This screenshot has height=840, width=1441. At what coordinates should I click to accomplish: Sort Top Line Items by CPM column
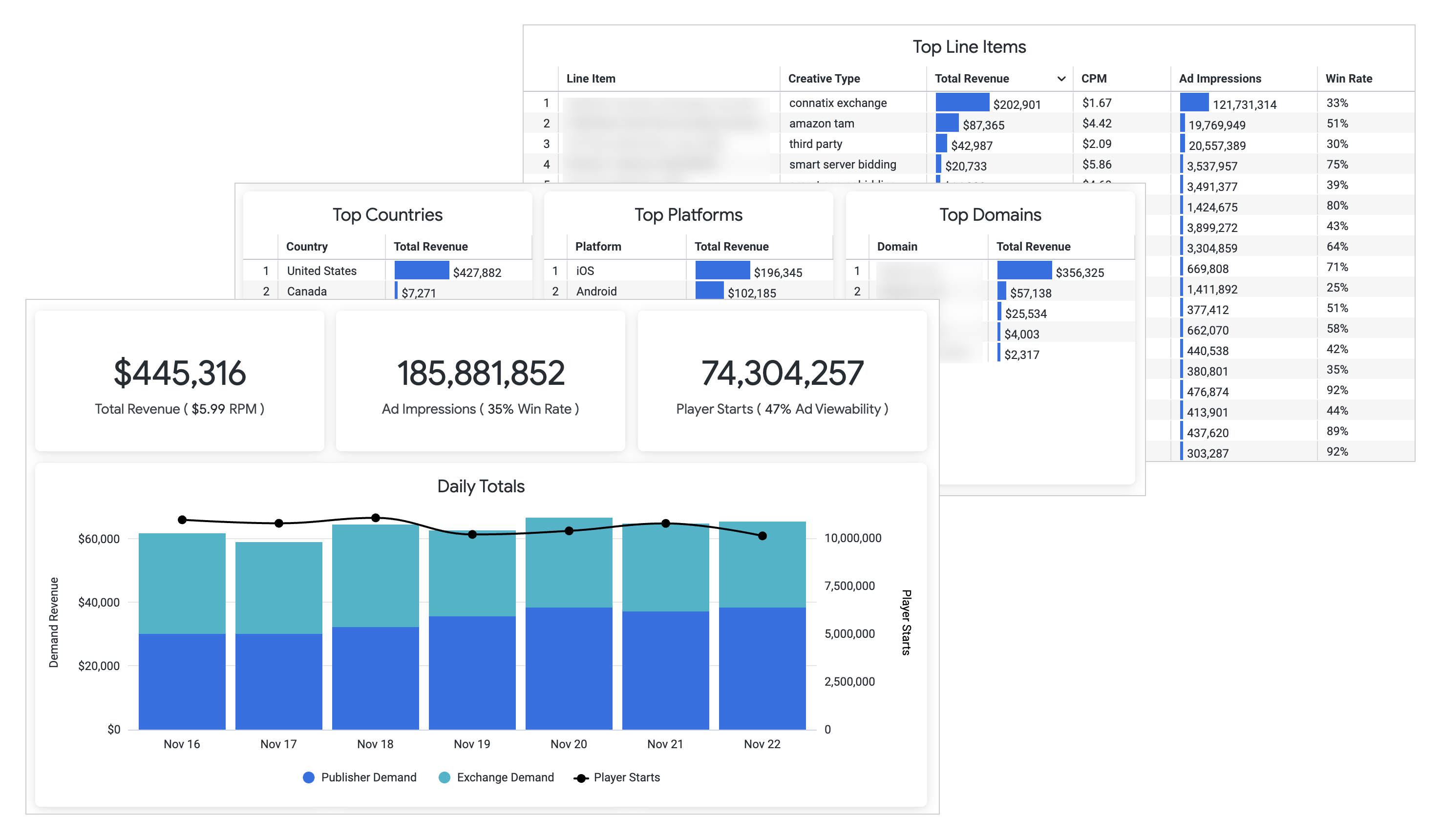(x=1093, y=79)
